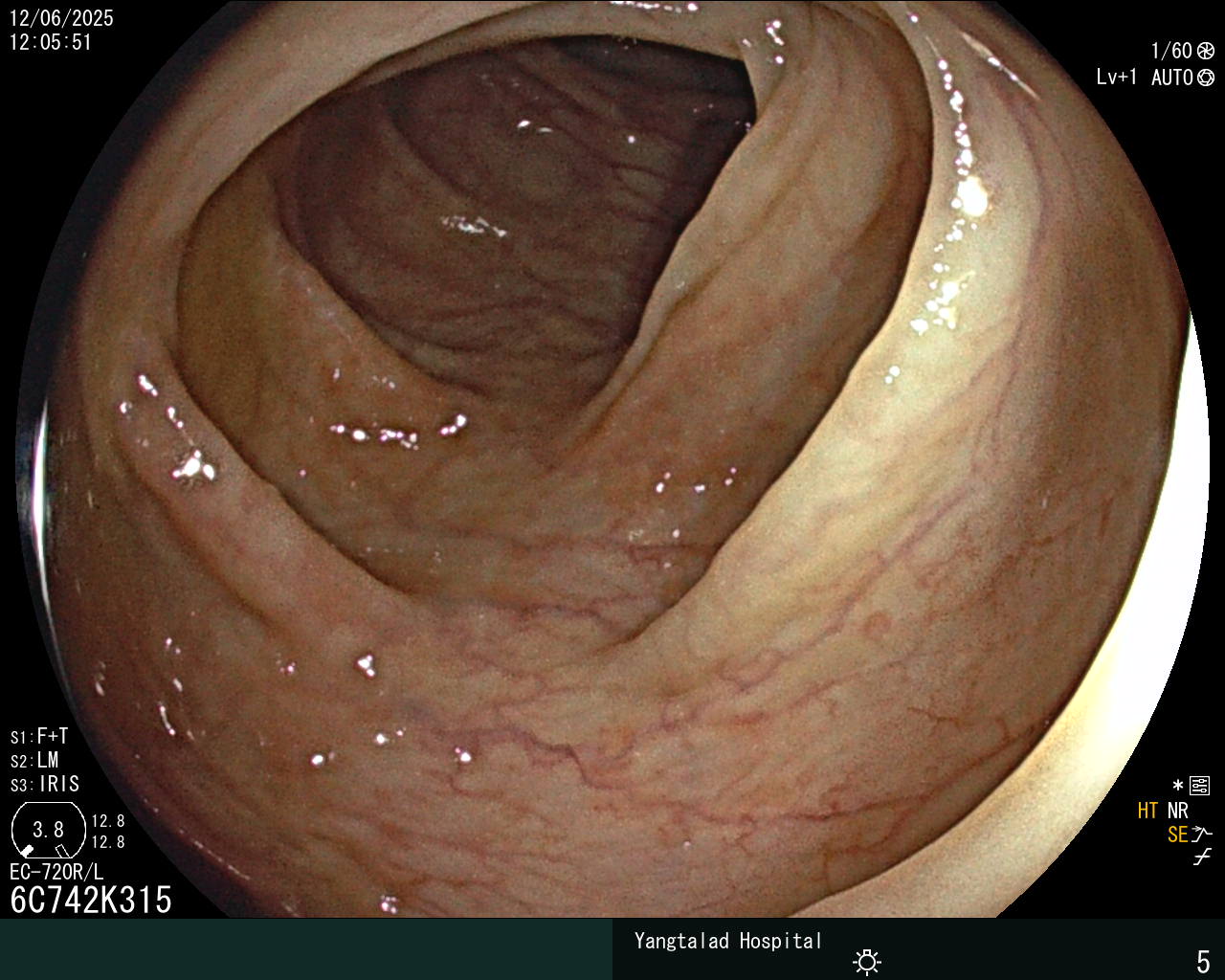Screen dimensions: 1225x980
Task: Click the endoscopic image of the colon lumen
Action: (612, 459)
